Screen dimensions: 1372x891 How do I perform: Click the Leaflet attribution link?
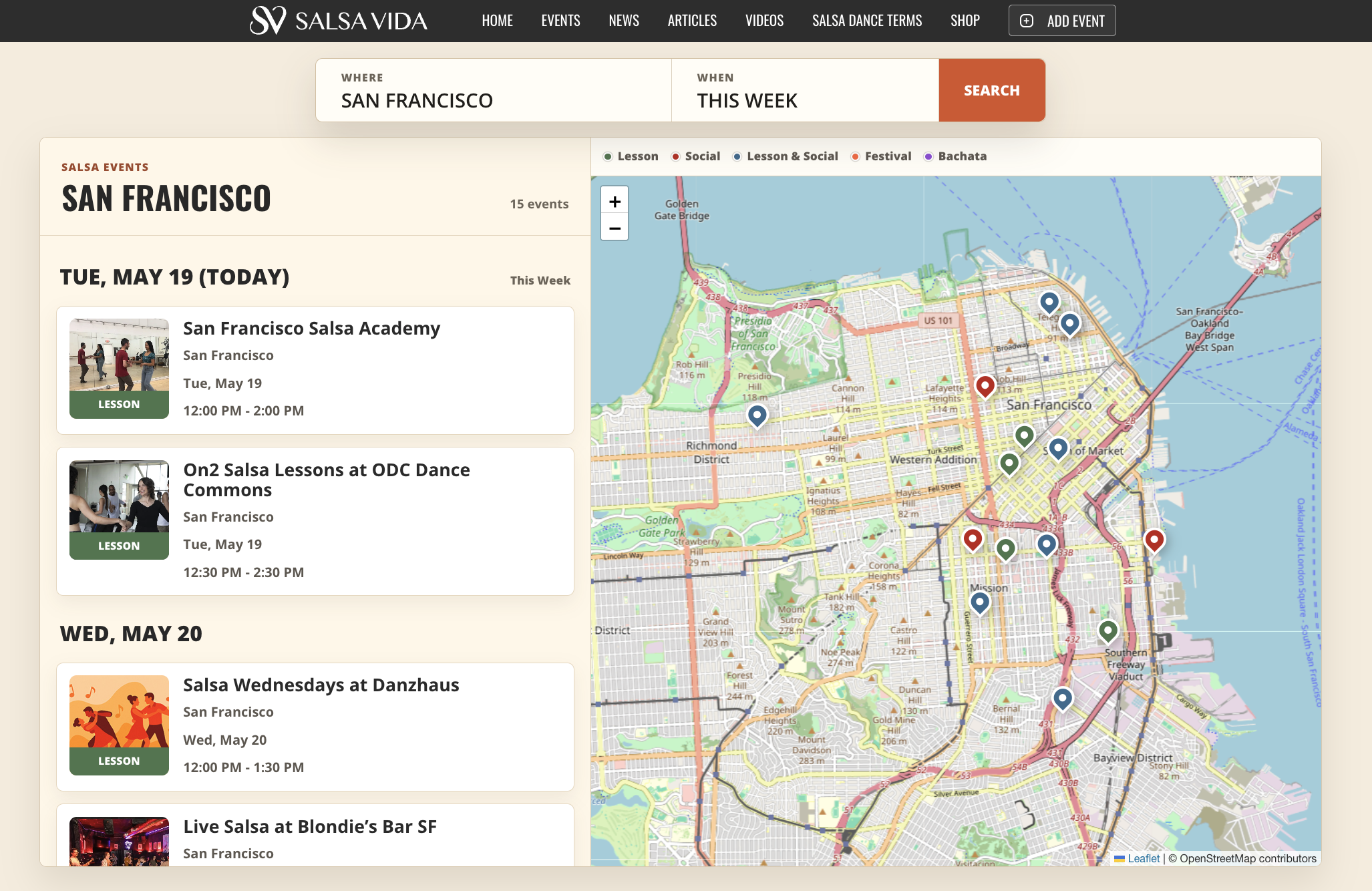pos(1144,858)
